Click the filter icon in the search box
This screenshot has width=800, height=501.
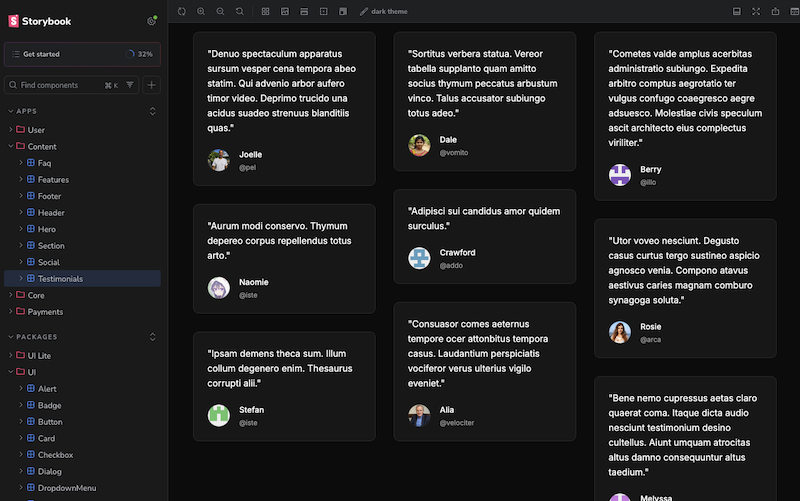130,85
